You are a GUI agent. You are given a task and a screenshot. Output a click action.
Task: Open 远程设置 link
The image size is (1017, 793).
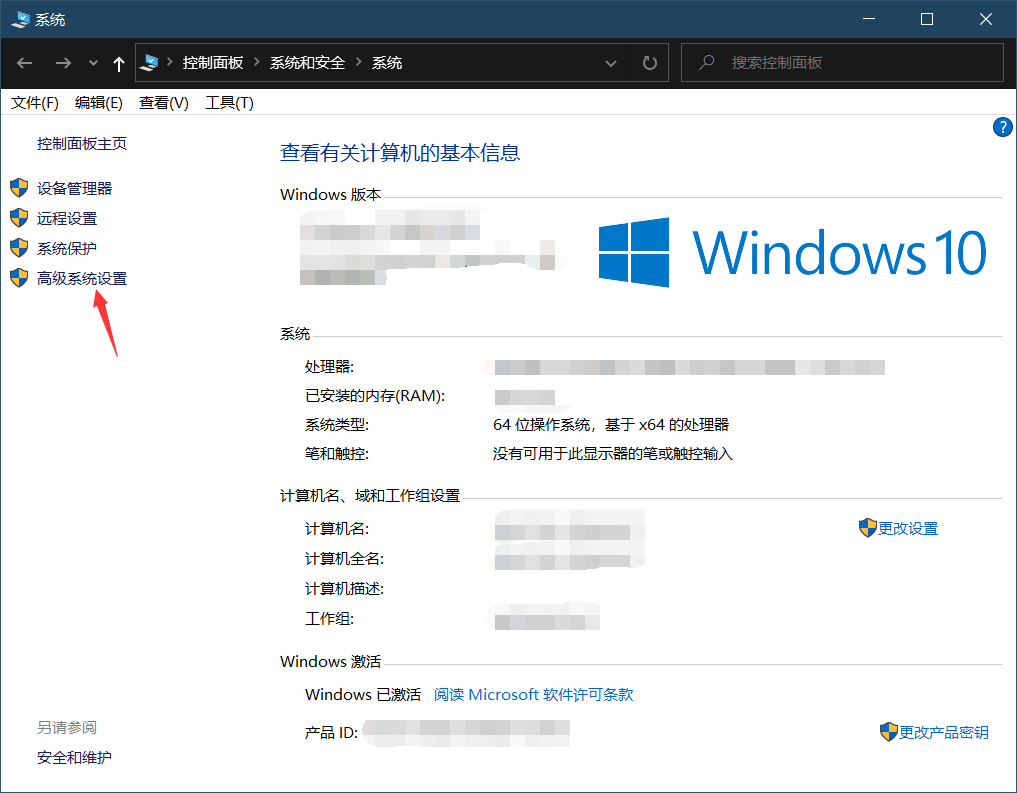coord(67,219)
